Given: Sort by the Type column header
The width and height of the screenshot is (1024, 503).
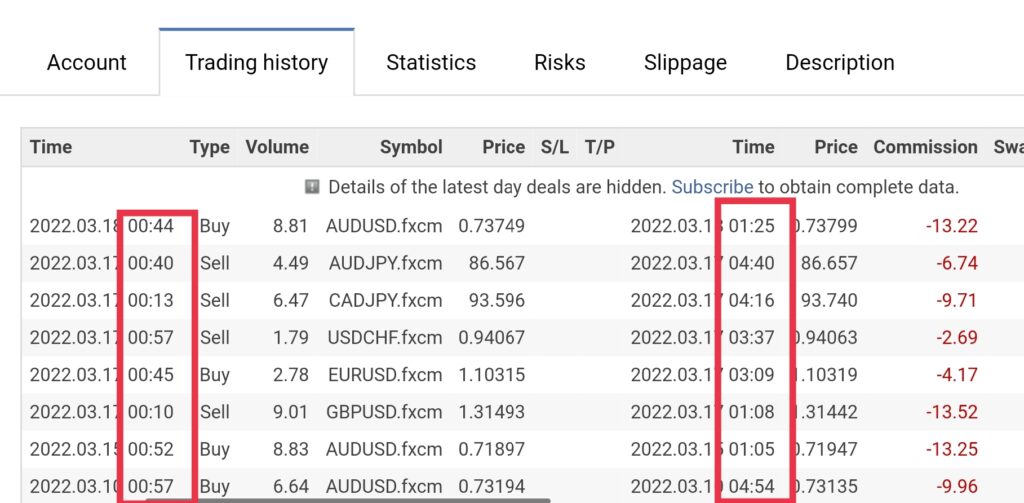Looking at the screenshot, I should coord(210,148).
